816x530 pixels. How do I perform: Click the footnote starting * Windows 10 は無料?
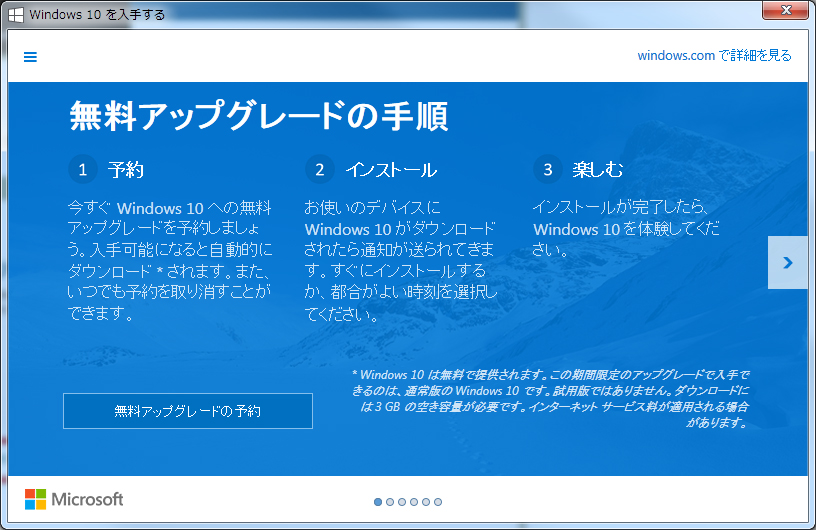click(x=551, y=398)
